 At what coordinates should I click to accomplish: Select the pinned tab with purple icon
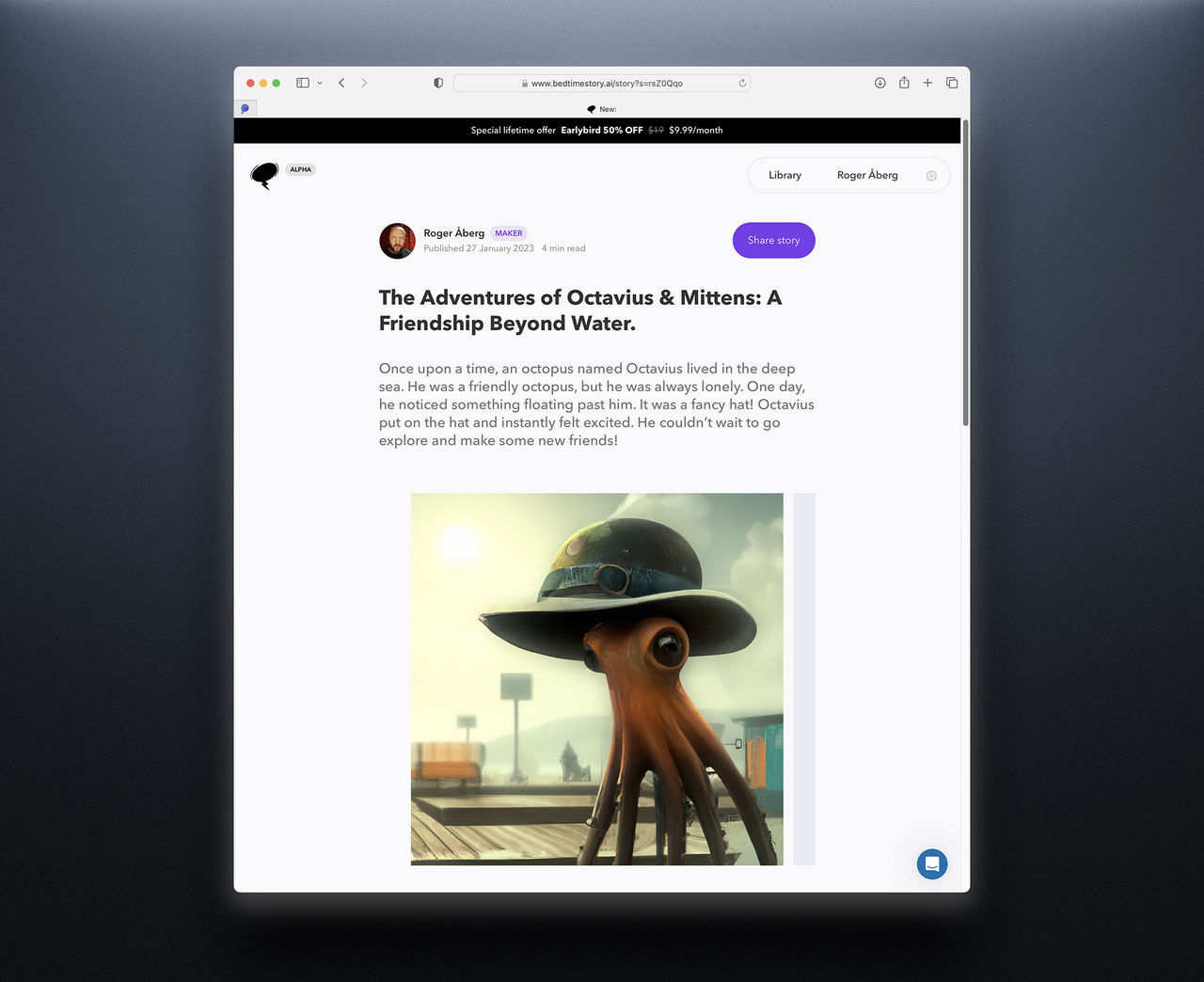click(x=245, y=109)
